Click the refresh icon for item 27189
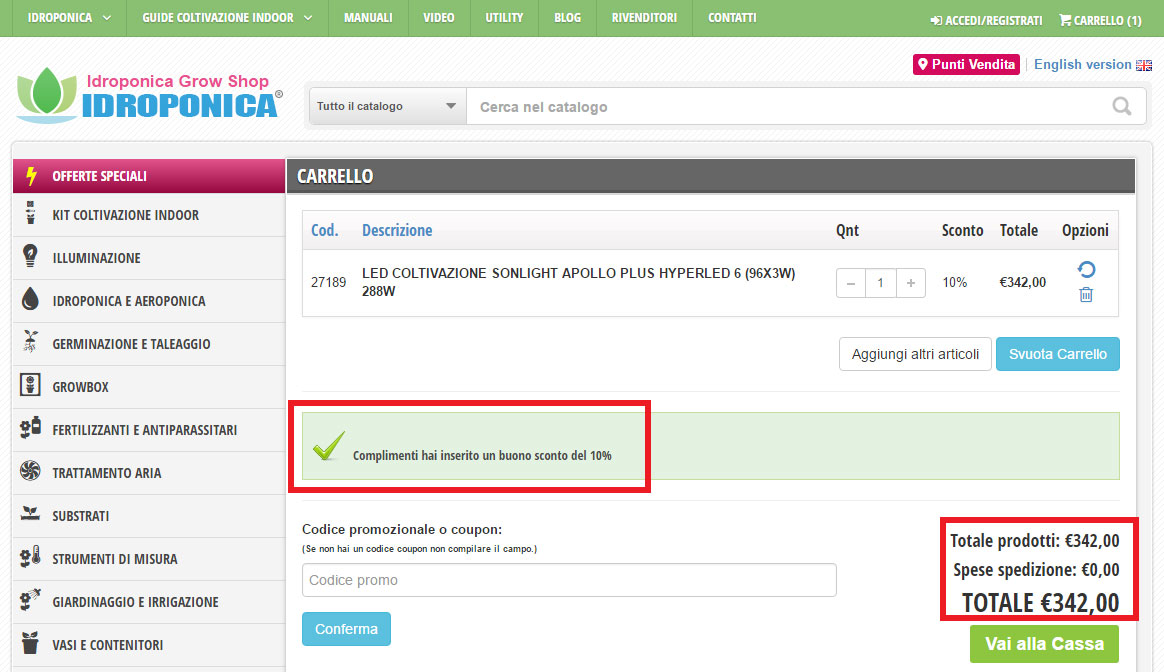 coord(1086,270)
